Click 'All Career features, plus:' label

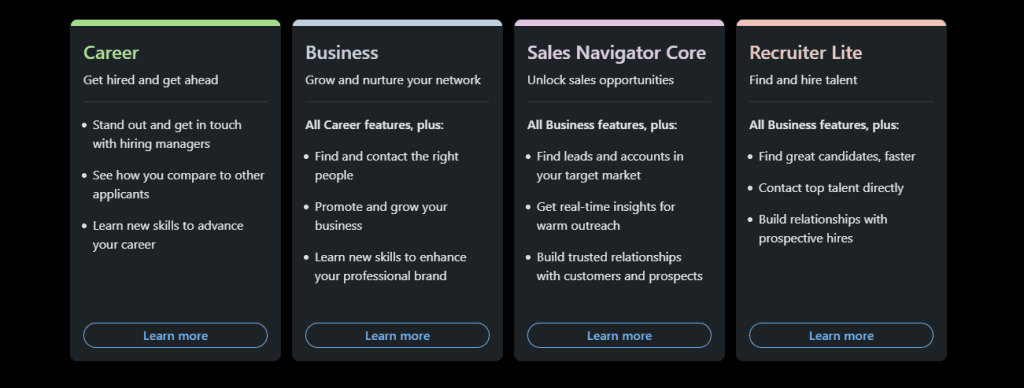point(374,125)
